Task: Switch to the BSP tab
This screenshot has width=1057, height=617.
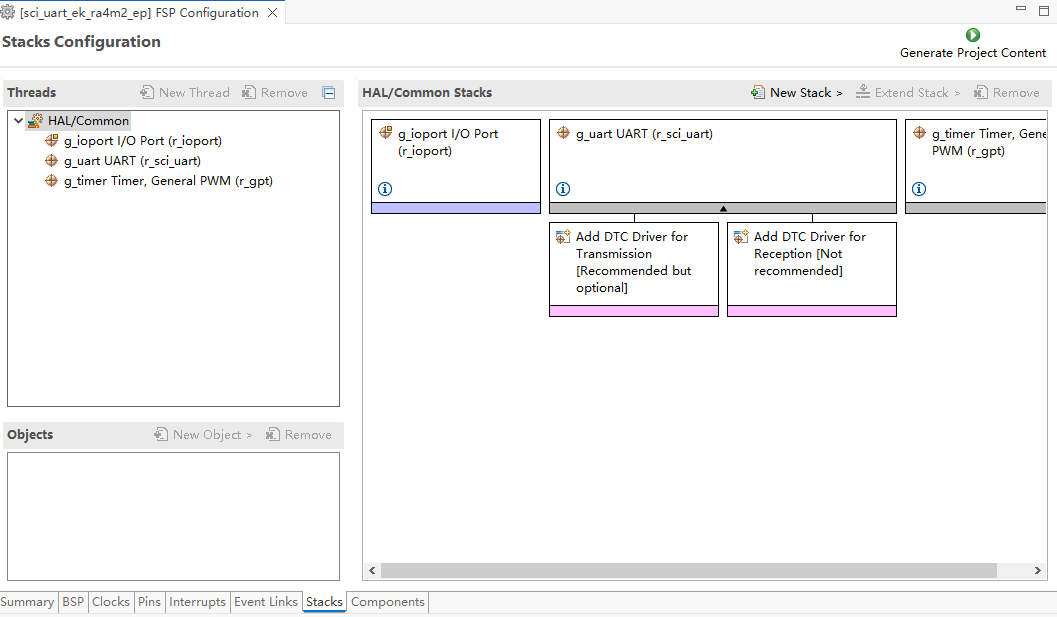Action: coord(73,601)
